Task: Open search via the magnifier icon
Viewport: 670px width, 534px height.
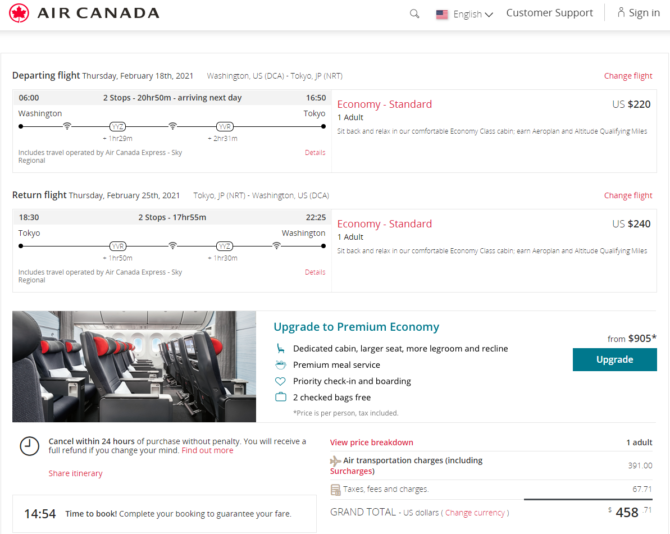Action: pyautogui.click(x=414, y=14)
